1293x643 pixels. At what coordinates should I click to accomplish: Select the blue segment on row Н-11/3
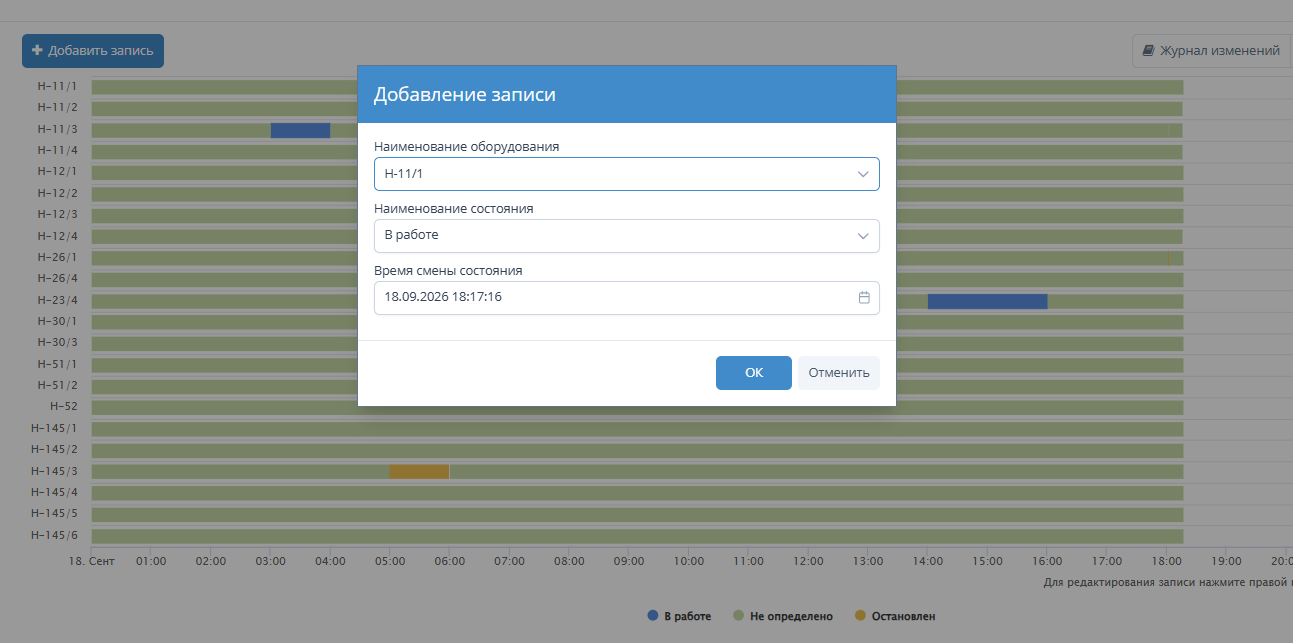pos(300,130)
